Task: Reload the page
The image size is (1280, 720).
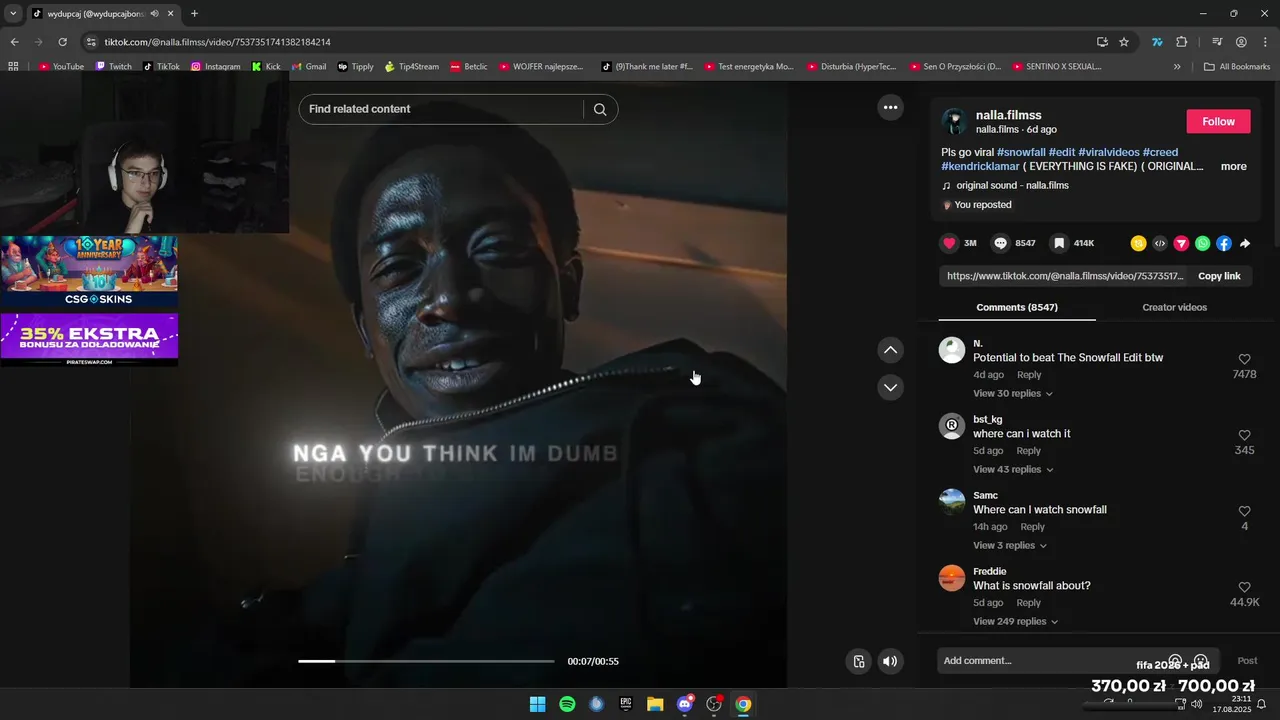Action: tap(62, 42)
